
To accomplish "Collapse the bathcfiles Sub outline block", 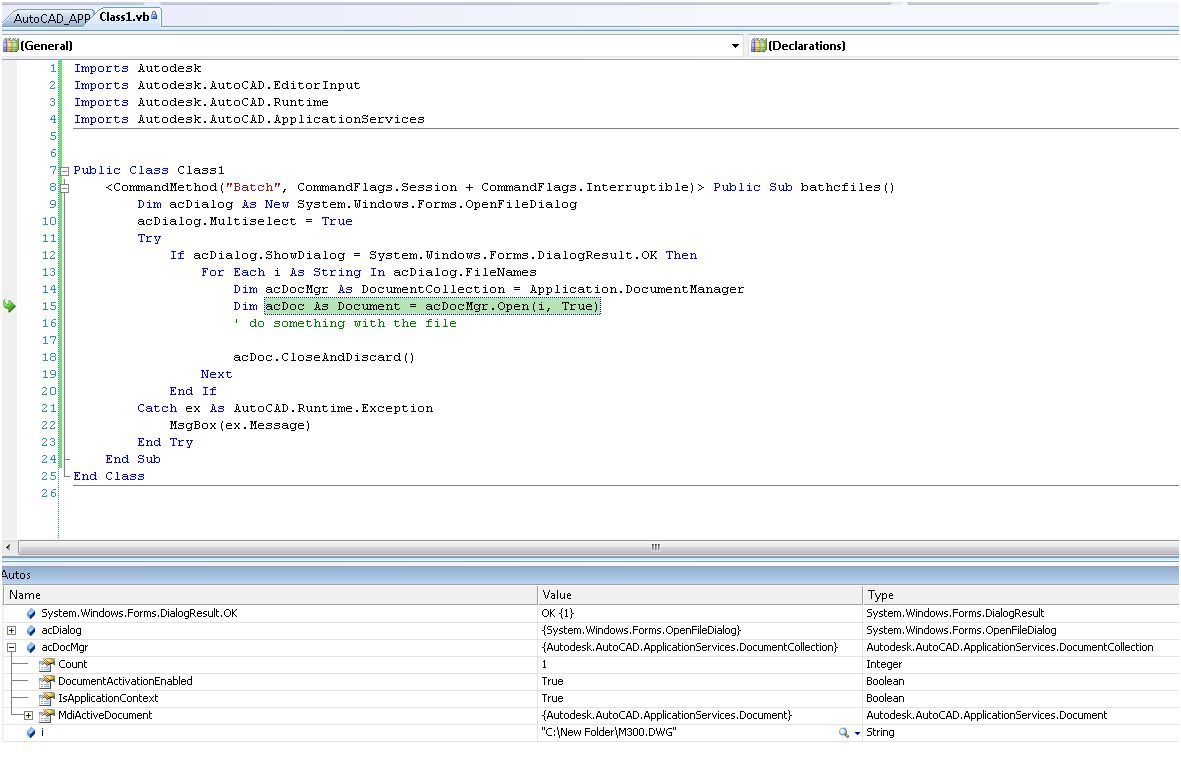I will click(65, 188).
